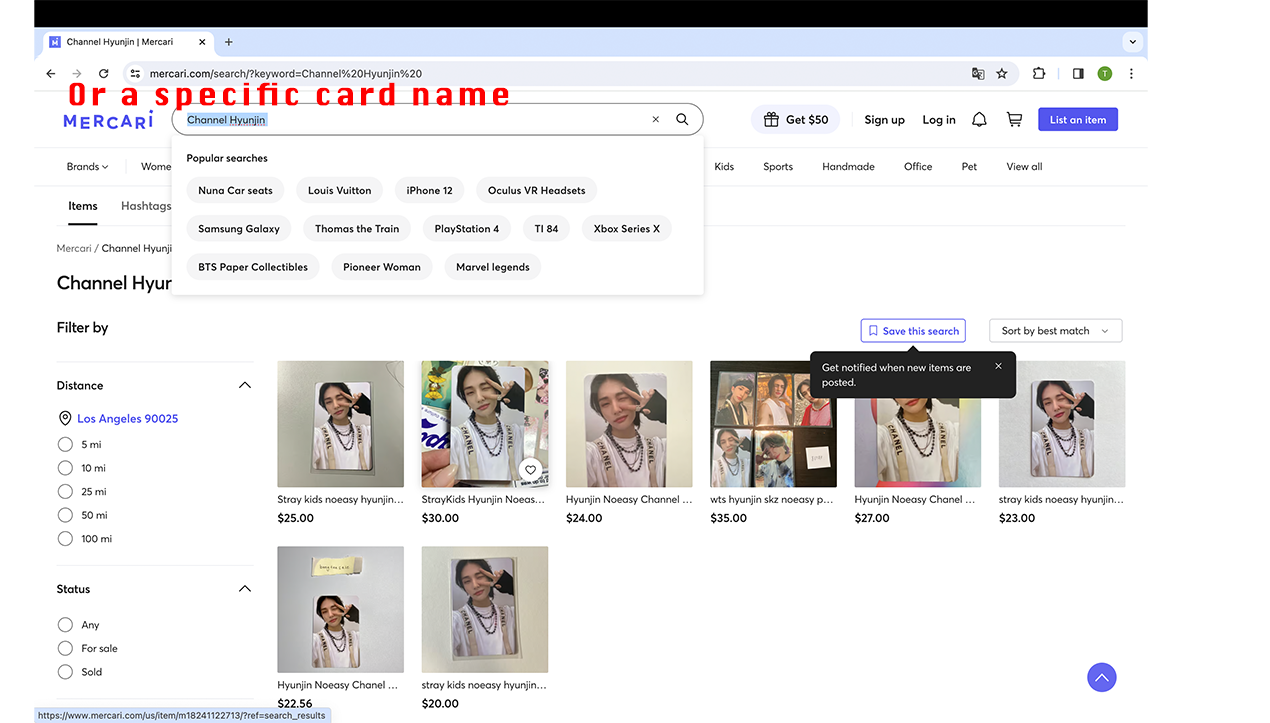
Task: Open the $35.00 wts hyunjin skz listing photo
Action: (773, 424)
